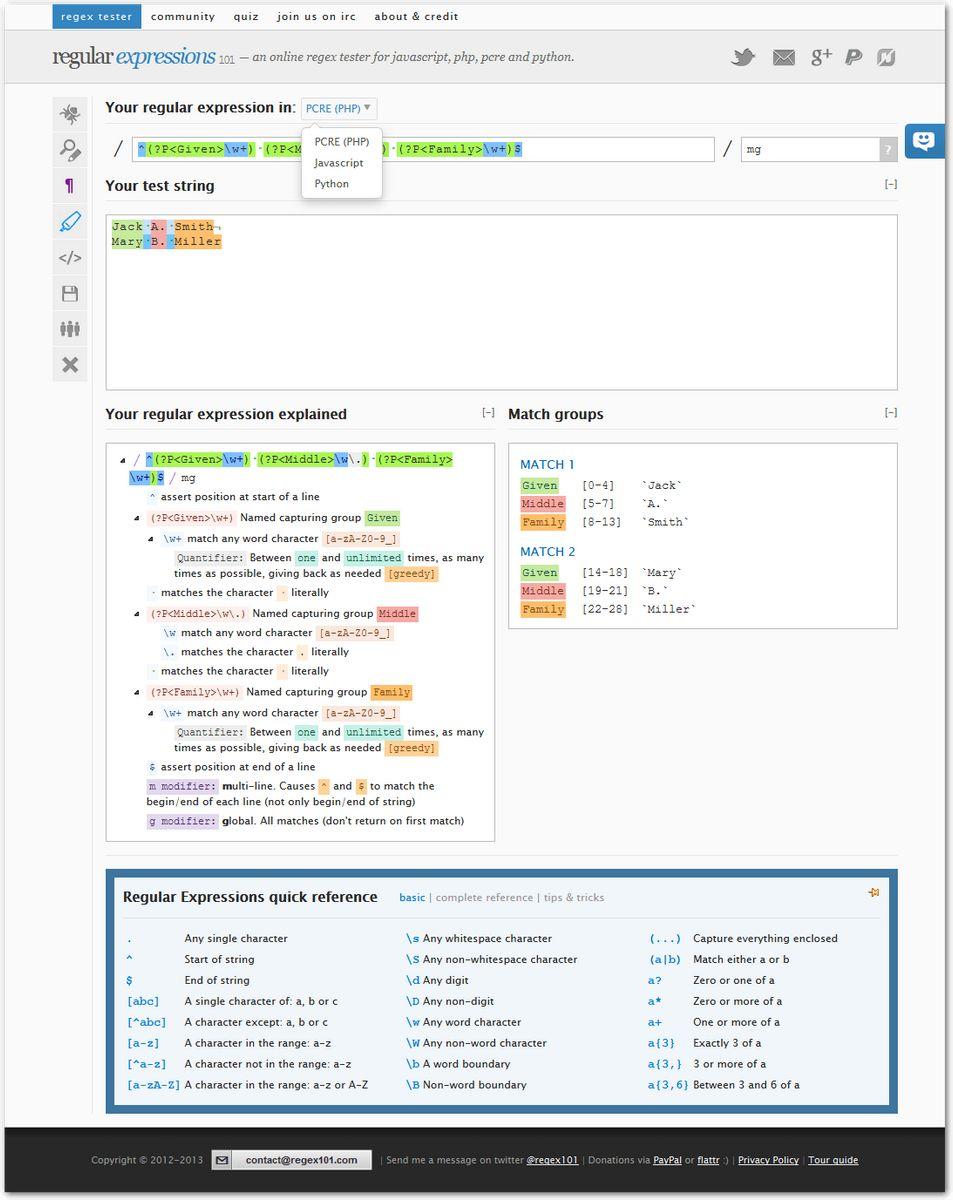The width and height of the screenshot is (953, 1200).
Task: Go to the quiz tab
Action: (246, 16)
